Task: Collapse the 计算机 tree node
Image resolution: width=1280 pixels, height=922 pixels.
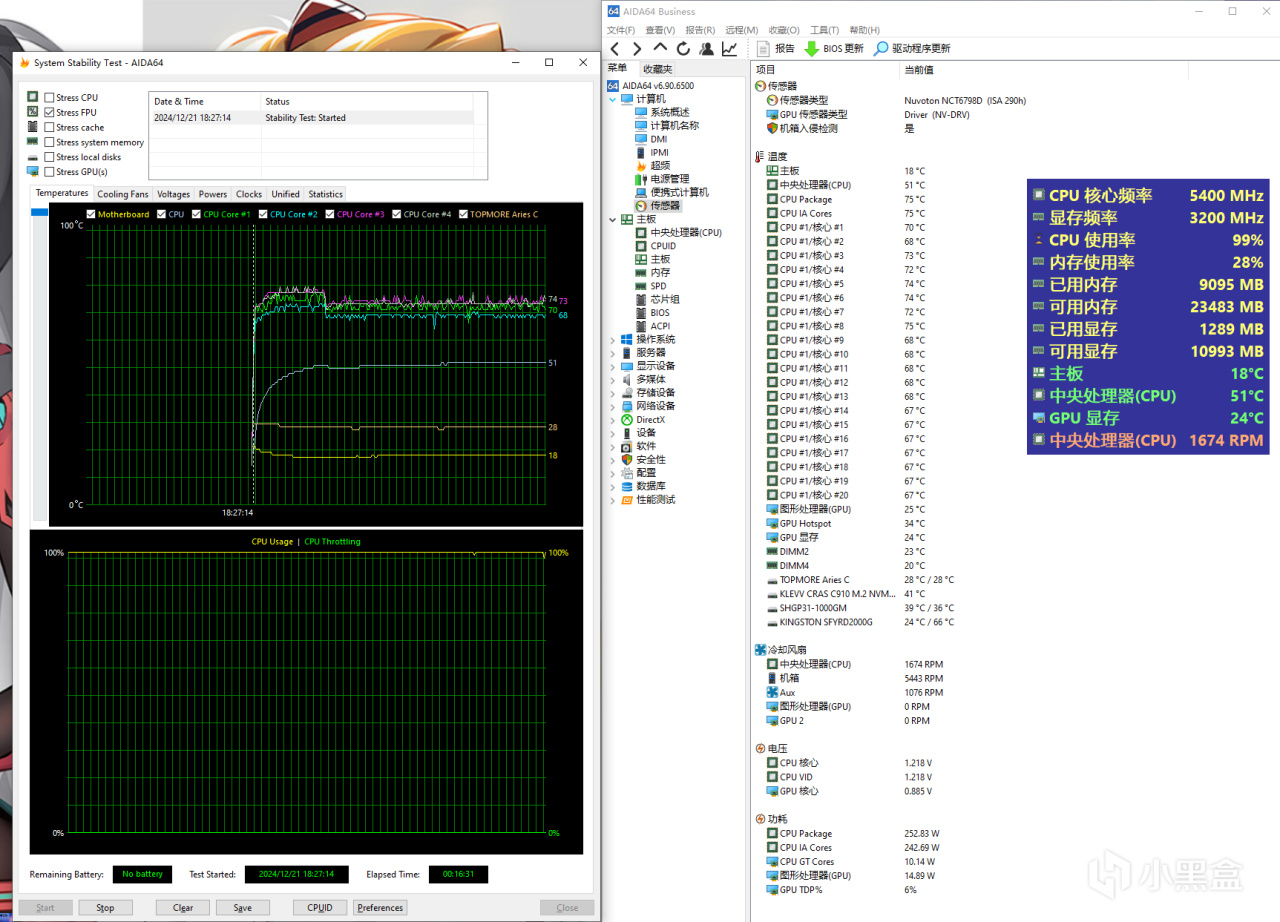Action: [x=613, y=99]
